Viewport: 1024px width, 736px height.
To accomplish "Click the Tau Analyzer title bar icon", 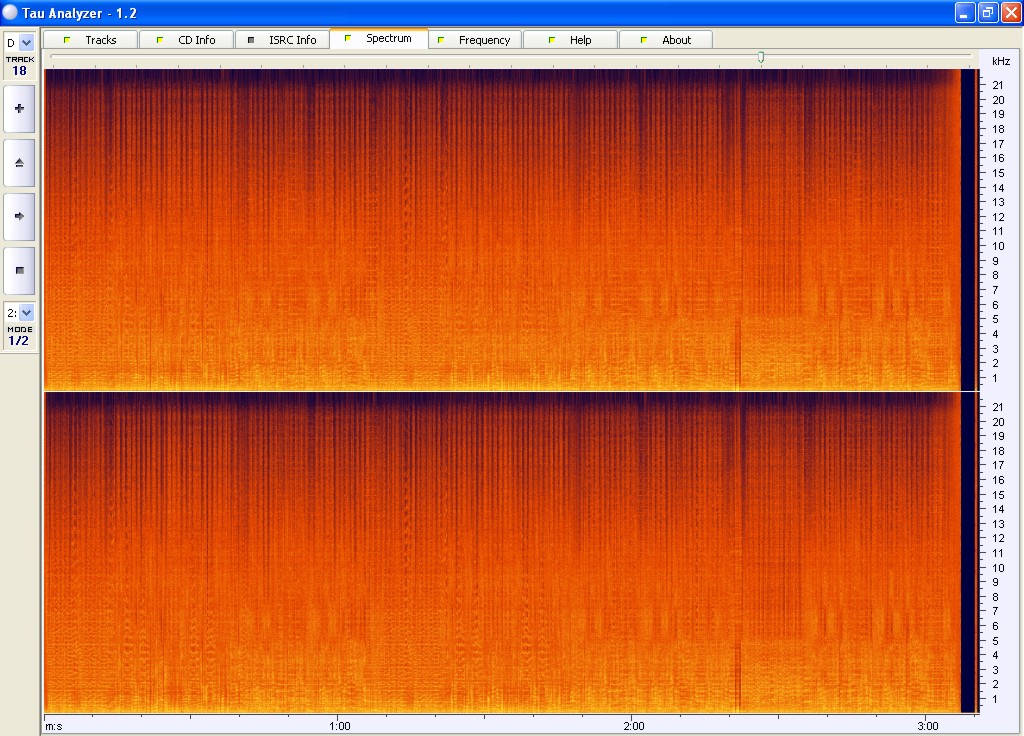I will (11, 12).
